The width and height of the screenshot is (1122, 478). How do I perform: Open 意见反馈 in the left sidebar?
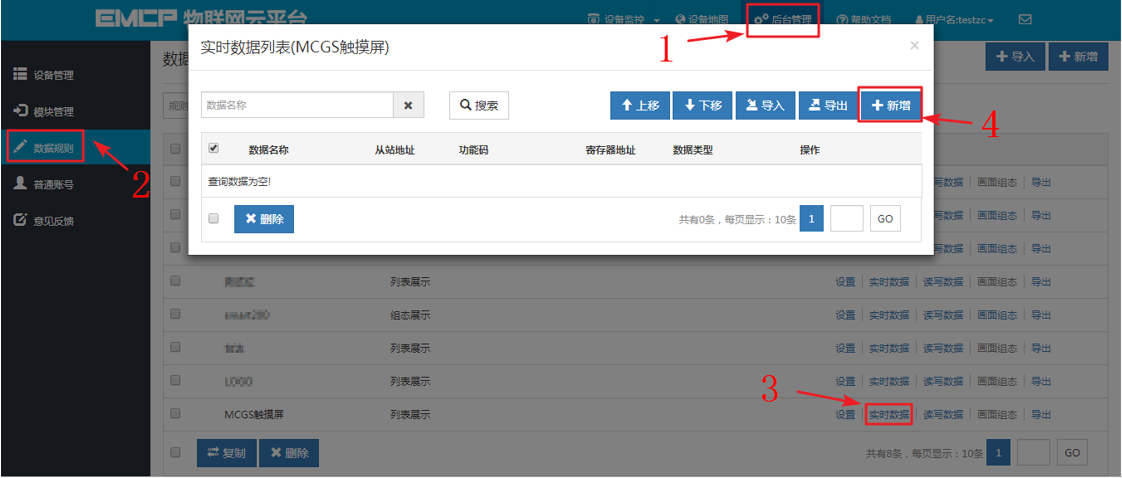tap(44, 221)
